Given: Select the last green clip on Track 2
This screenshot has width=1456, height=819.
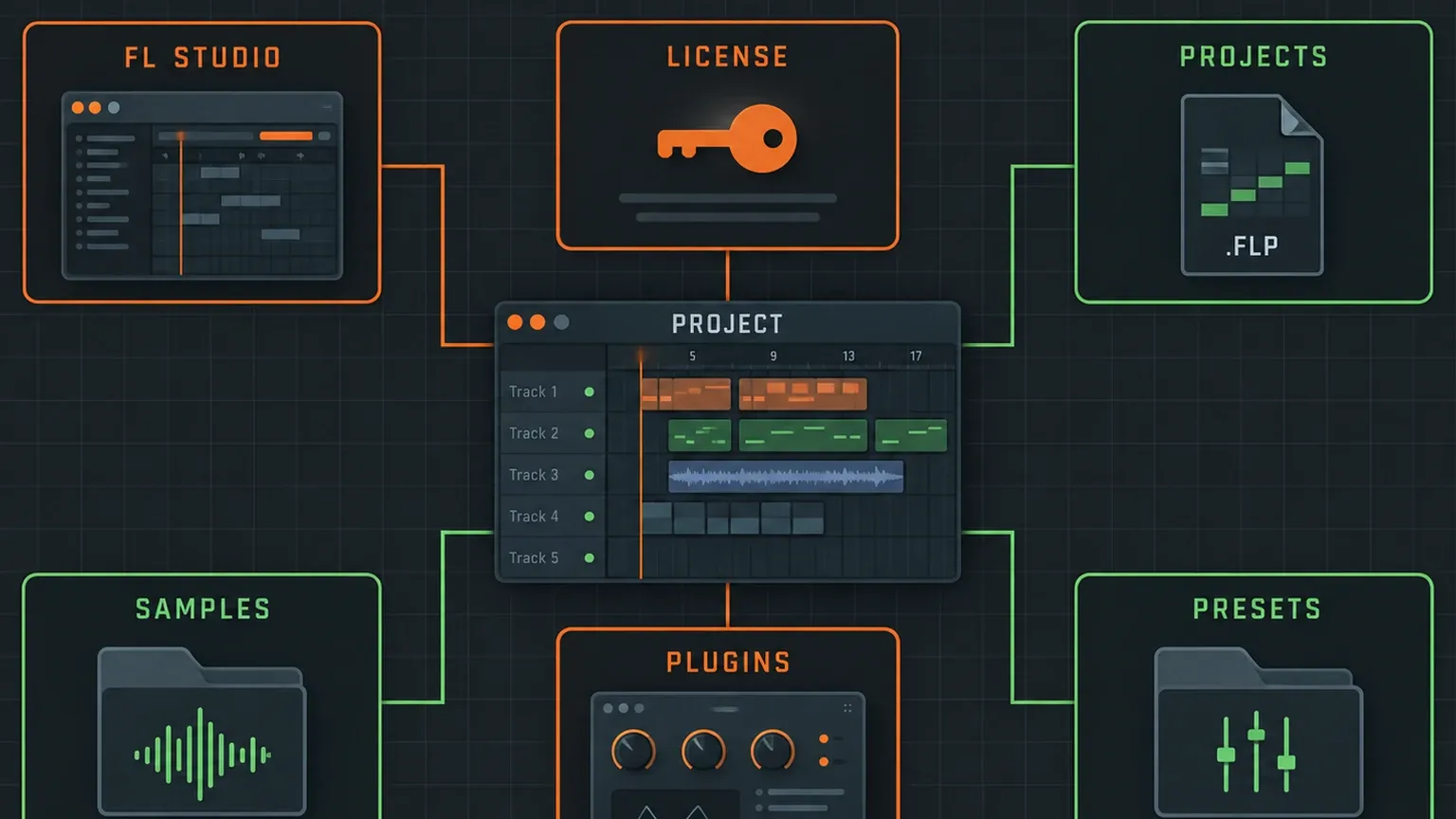Looking at the screenshot, I should tap(911, 435).
